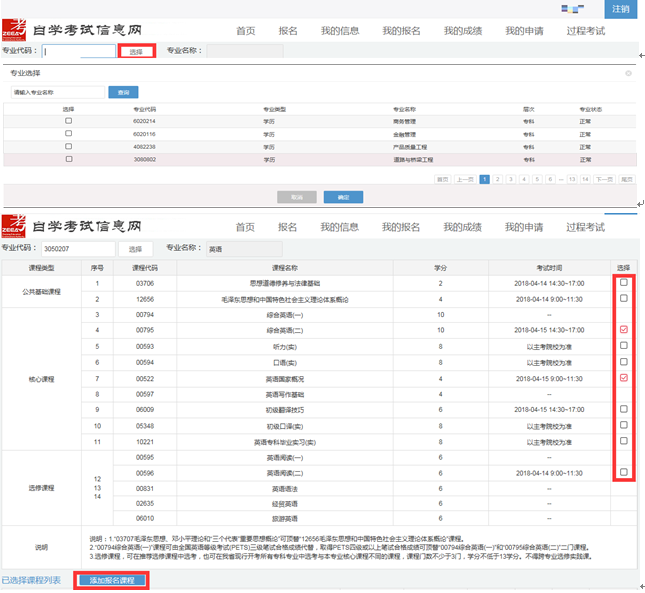This screenshot has height=593, width=645.
Task: Click the 注销 logout button
Action: point(620,9)
